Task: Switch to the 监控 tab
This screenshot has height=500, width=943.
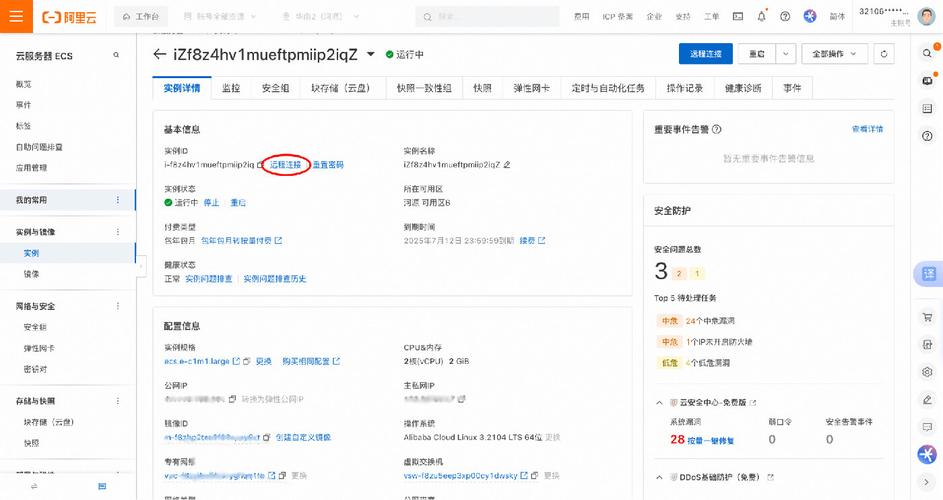Action: coord(231,88)
